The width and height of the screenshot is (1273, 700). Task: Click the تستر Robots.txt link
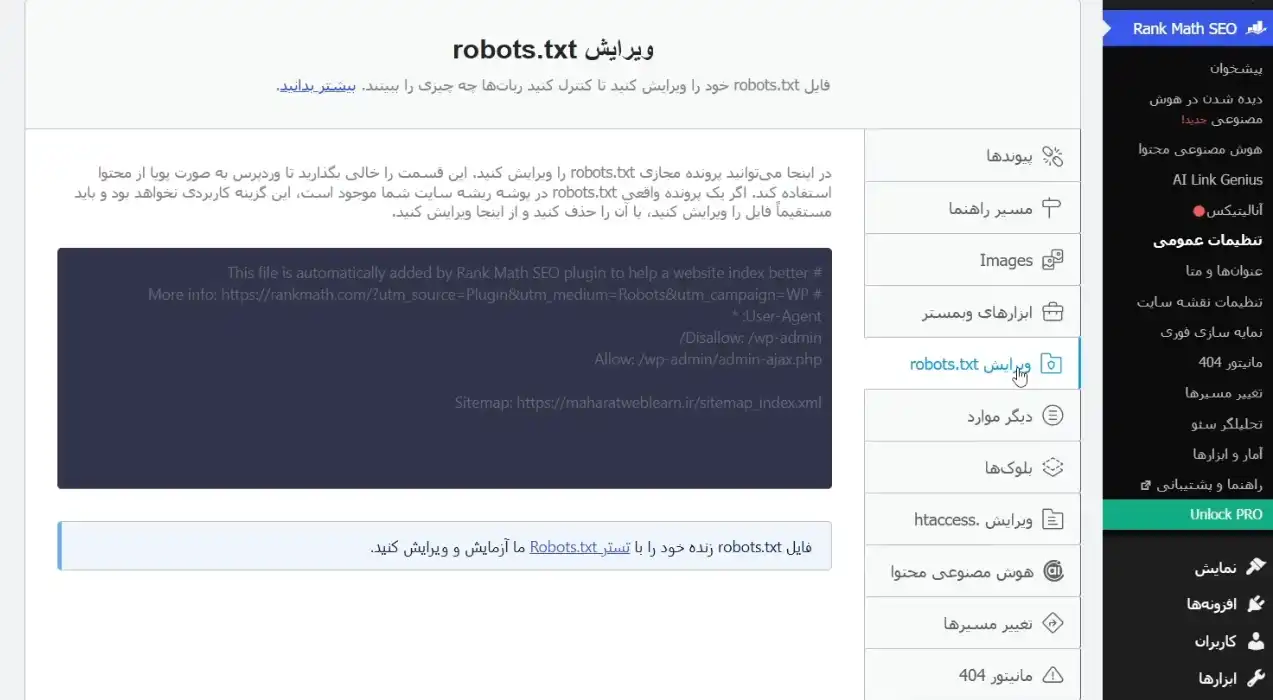click(580, 547)
